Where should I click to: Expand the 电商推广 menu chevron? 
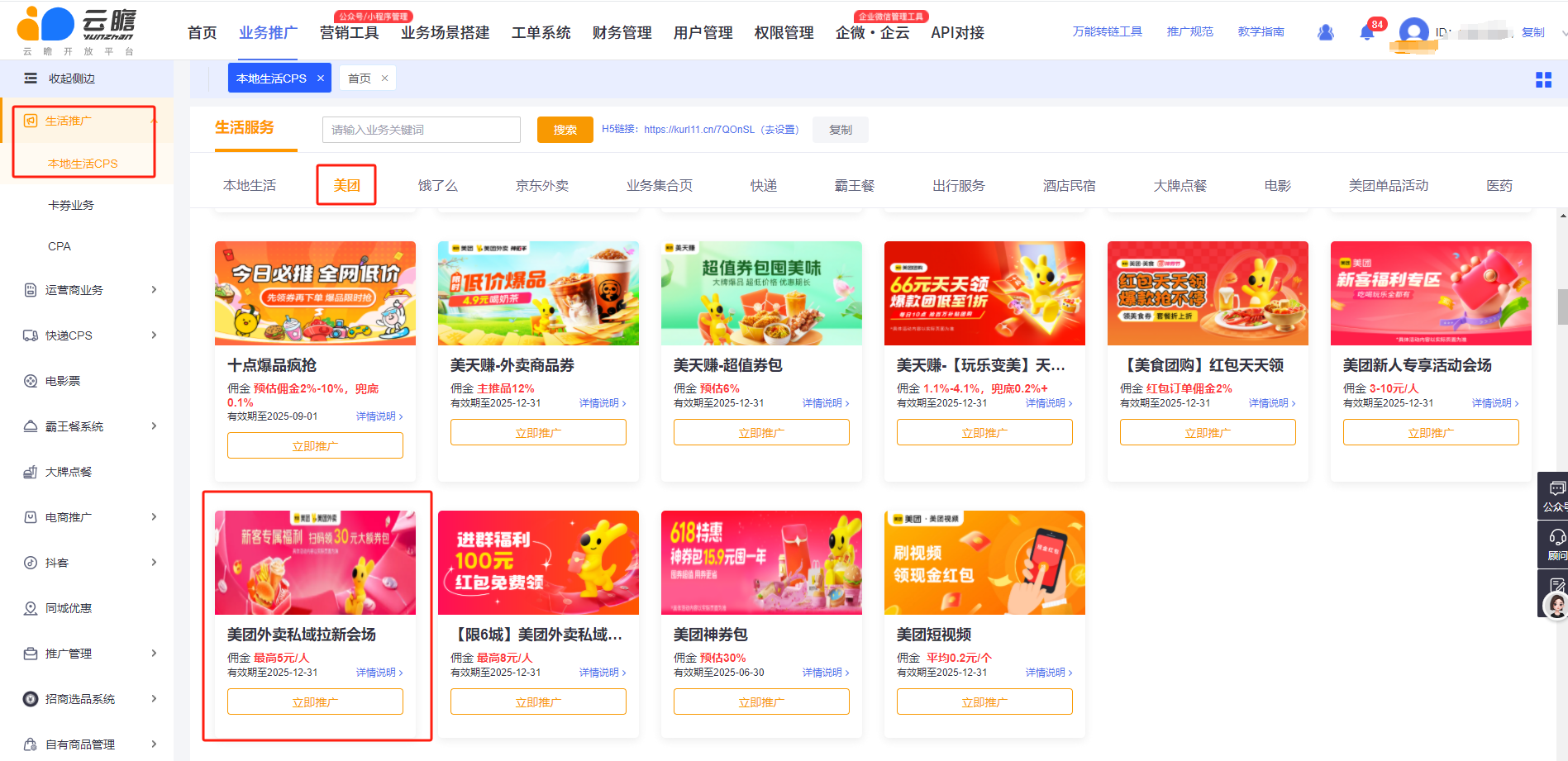(154, 517)
